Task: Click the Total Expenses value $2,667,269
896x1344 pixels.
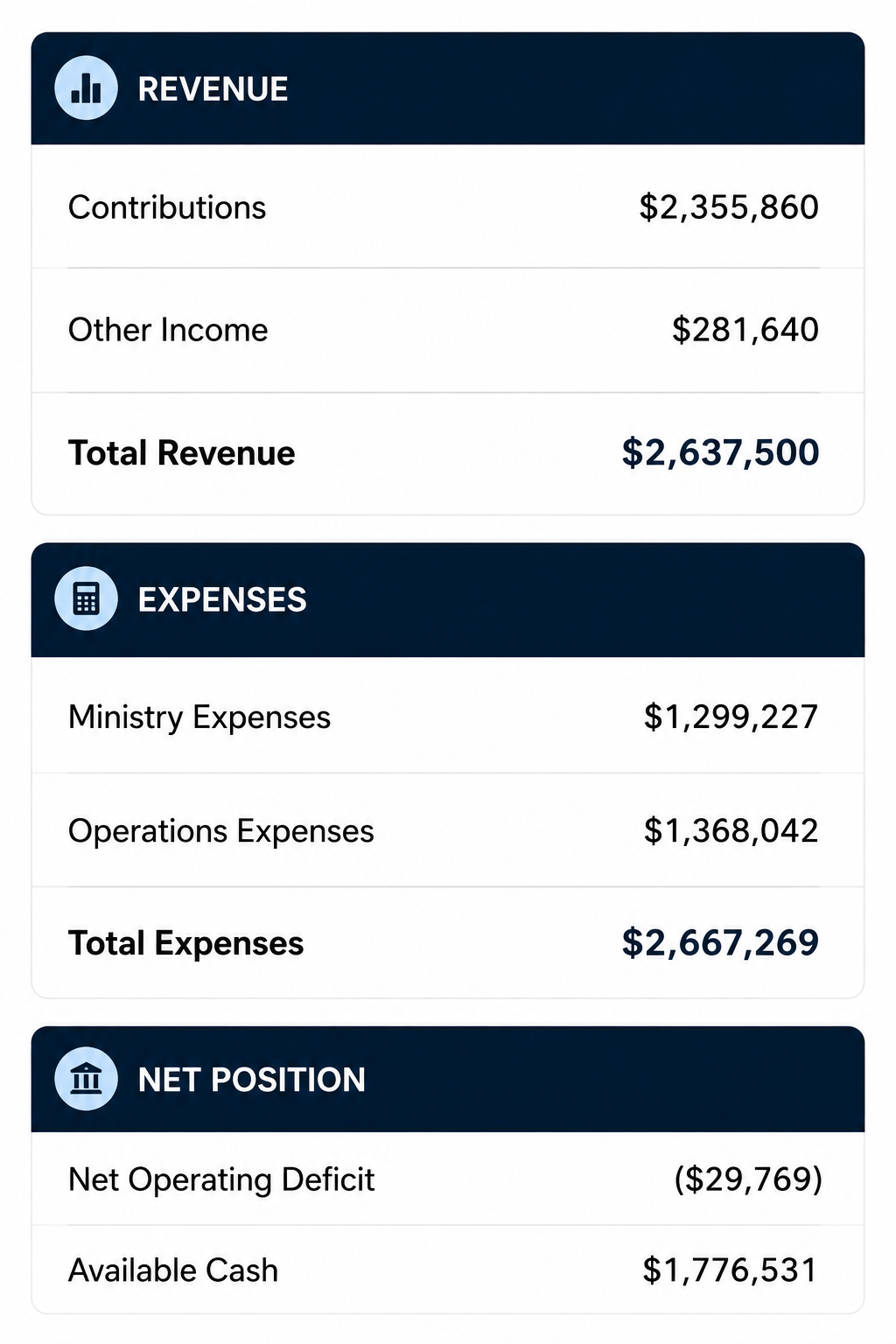Action: pyautogui.click(x=720, y=943)
